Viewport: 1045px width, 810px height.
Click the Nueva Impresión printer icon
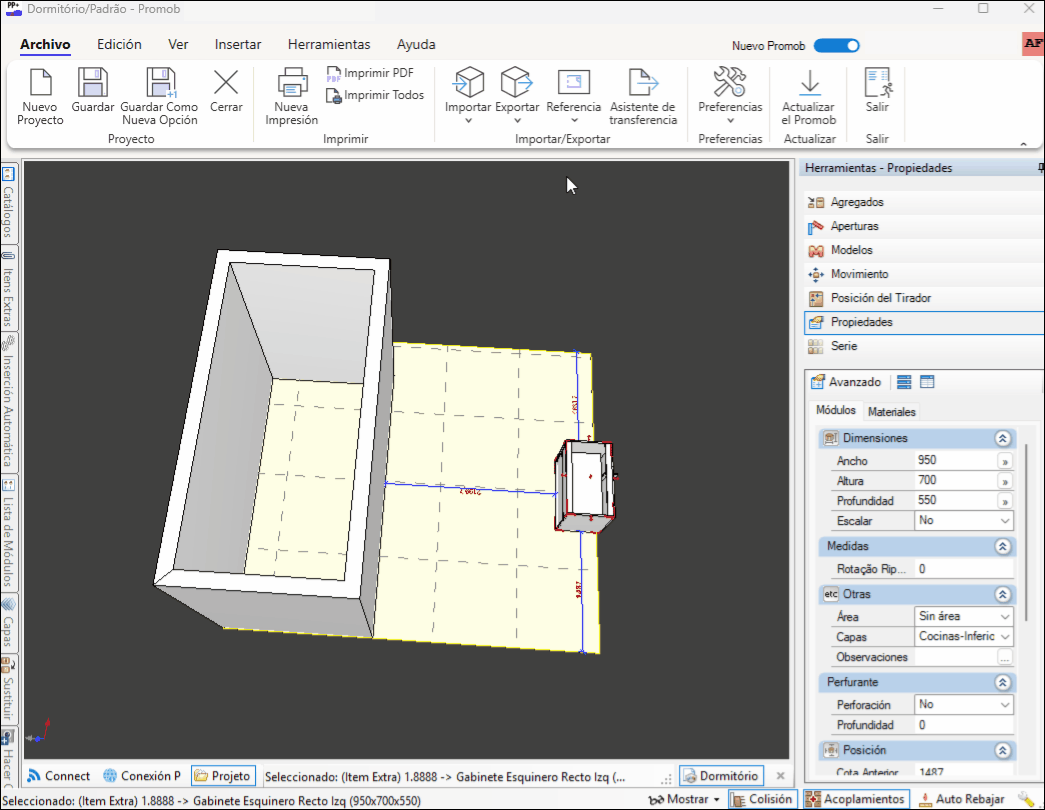pos(291,82)
